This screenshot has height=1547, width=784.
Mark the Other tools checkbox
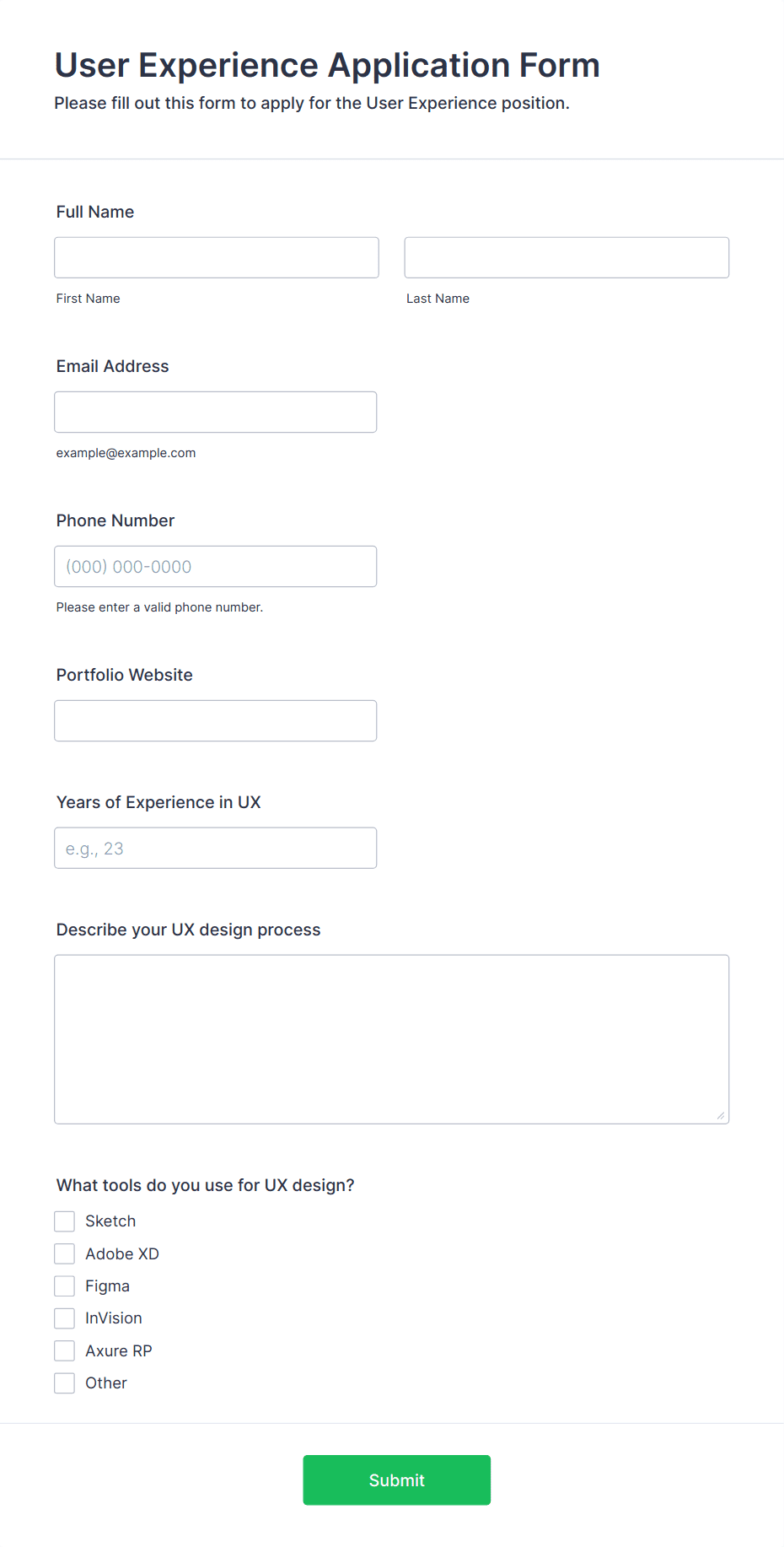[65, 1383]
